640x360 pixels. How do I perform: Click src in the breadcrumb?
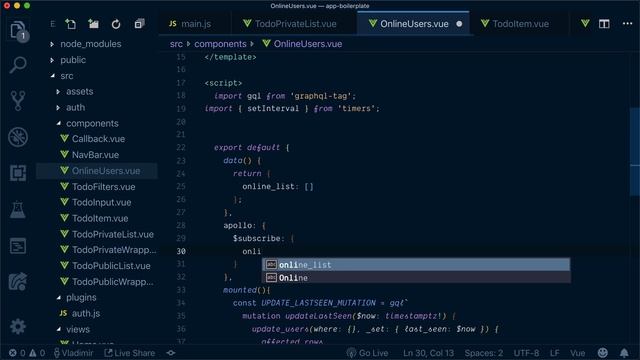click(x=176, y=44)
